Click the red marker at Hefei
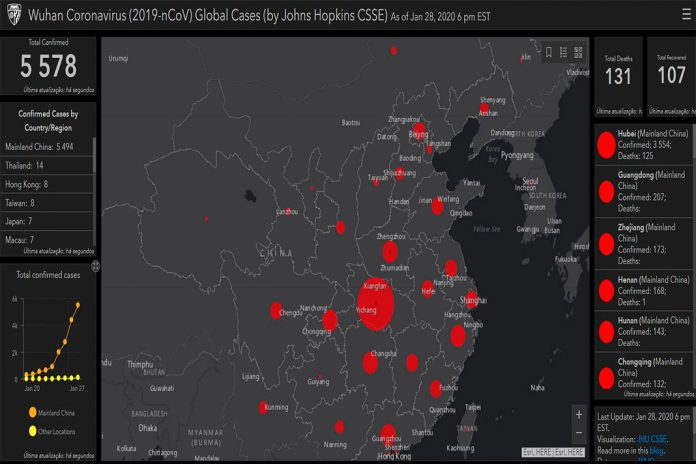This screenshot has height=464, width=696. pos(427,289)
